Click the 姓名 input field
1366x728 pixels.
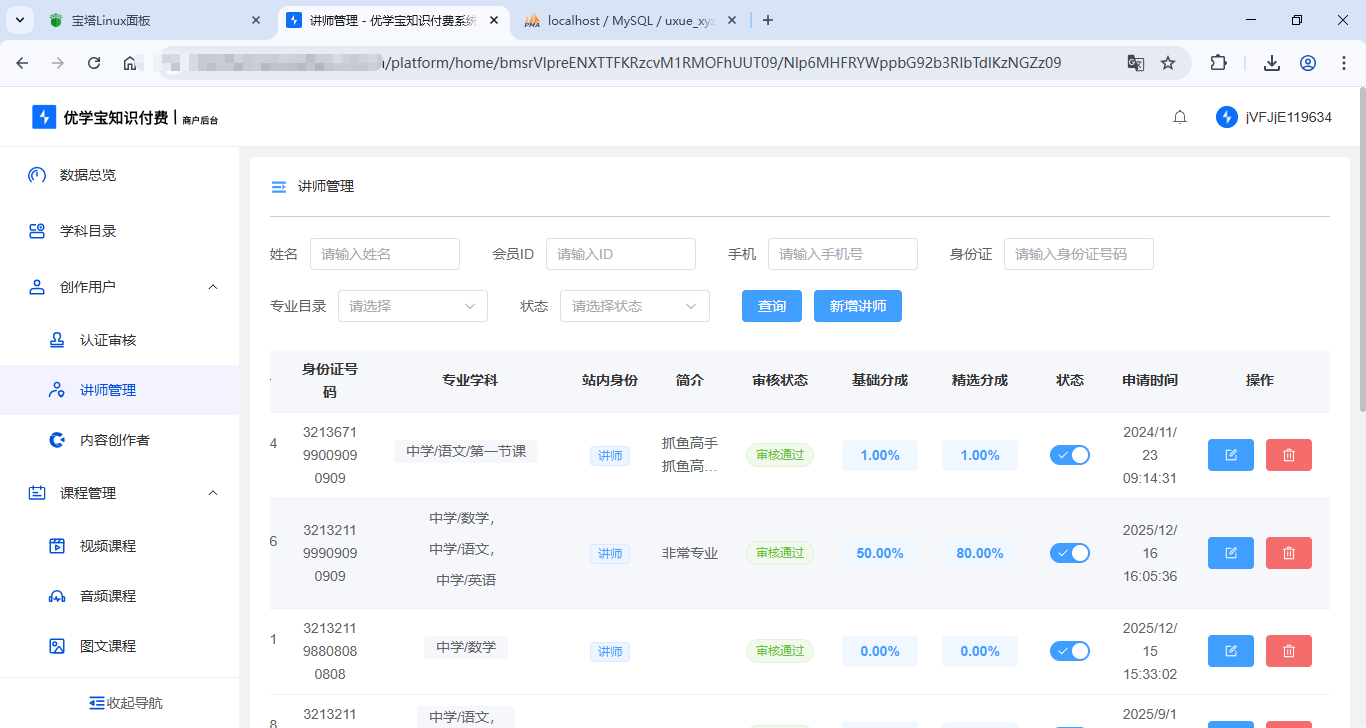point(384,254)
